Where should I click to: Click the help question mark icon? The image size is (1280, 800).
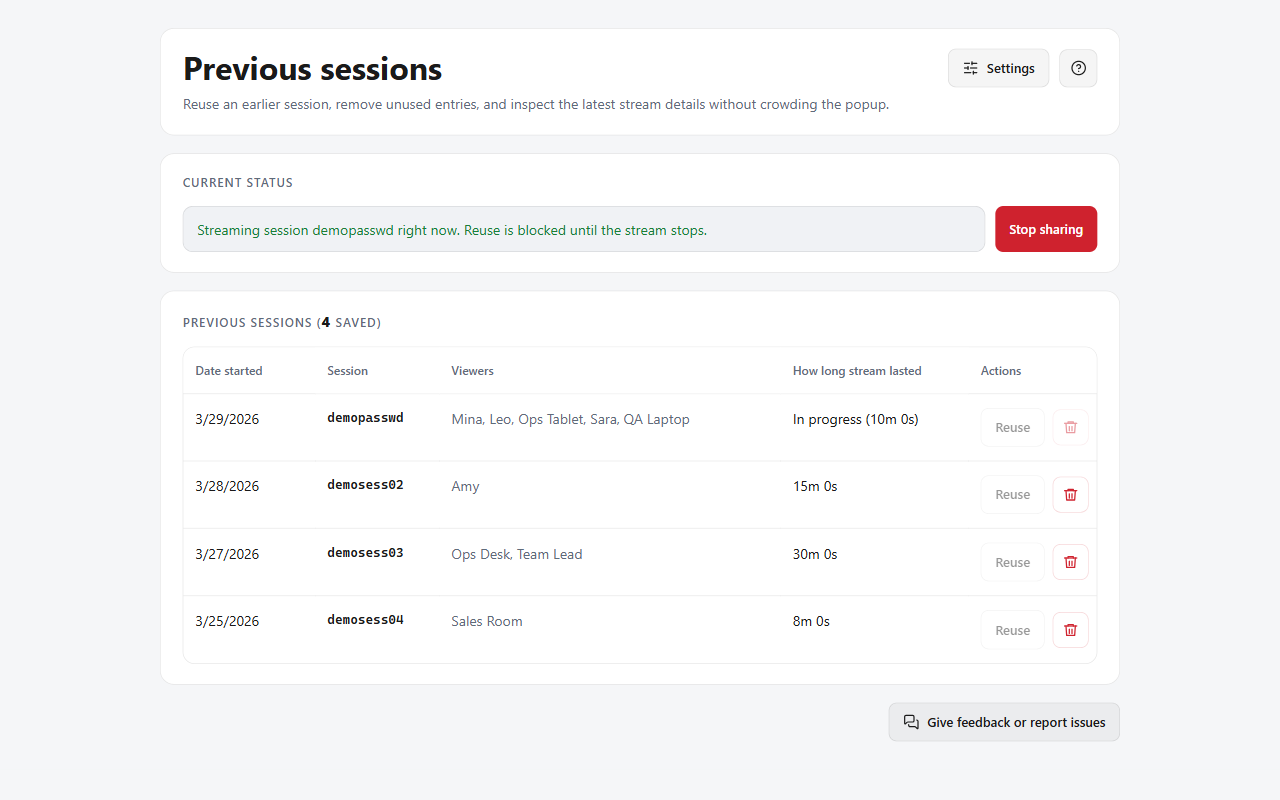1078,68
